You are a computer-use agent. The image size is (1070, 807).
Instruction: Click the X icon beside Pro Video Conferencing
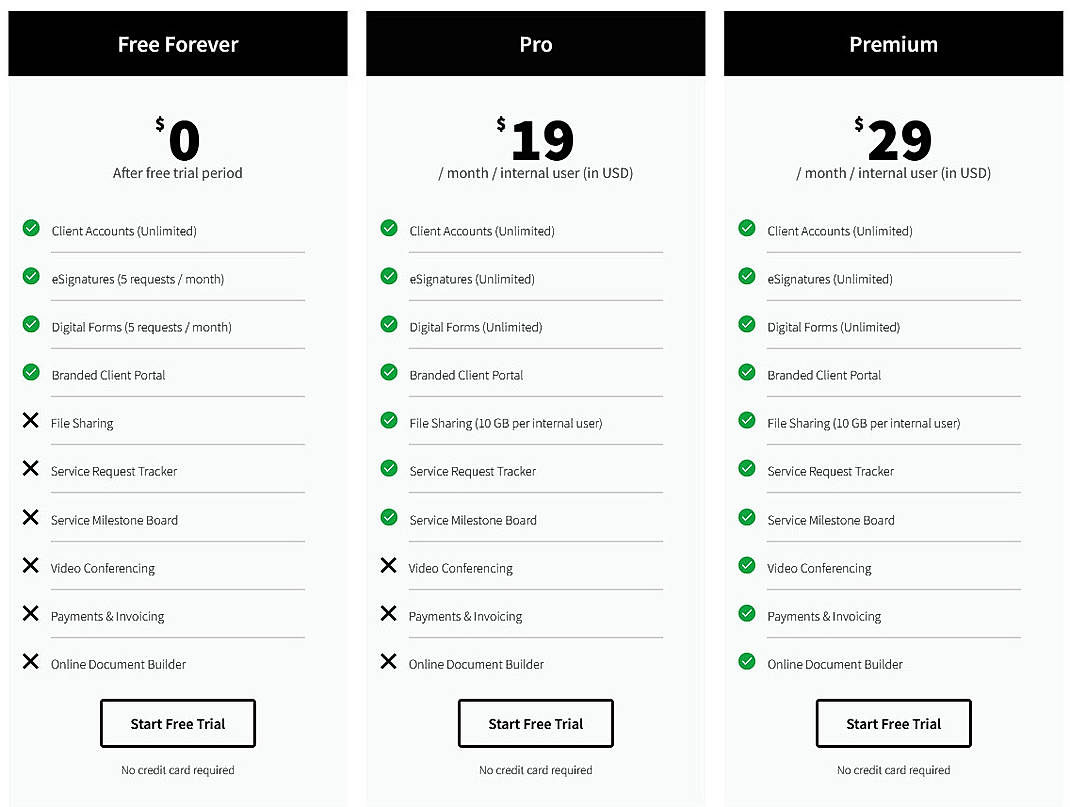[x=388, y=565]
